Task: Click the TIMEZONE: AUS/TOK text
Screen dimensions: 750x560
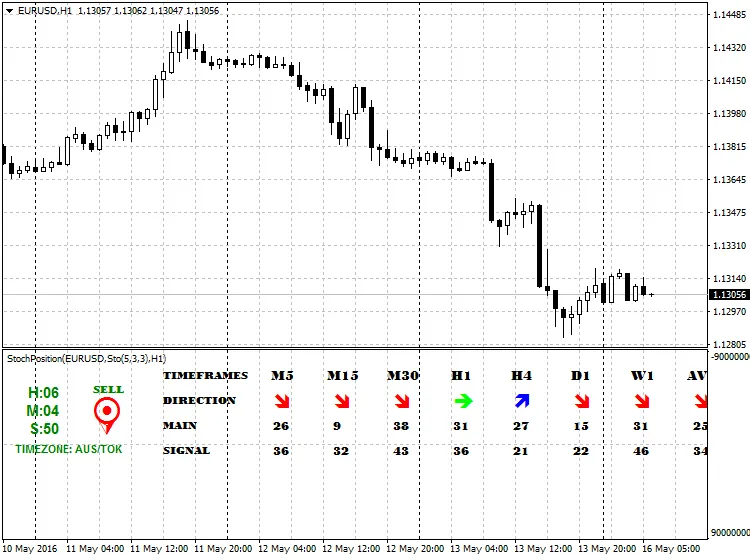Action: (x=69, y=450)
